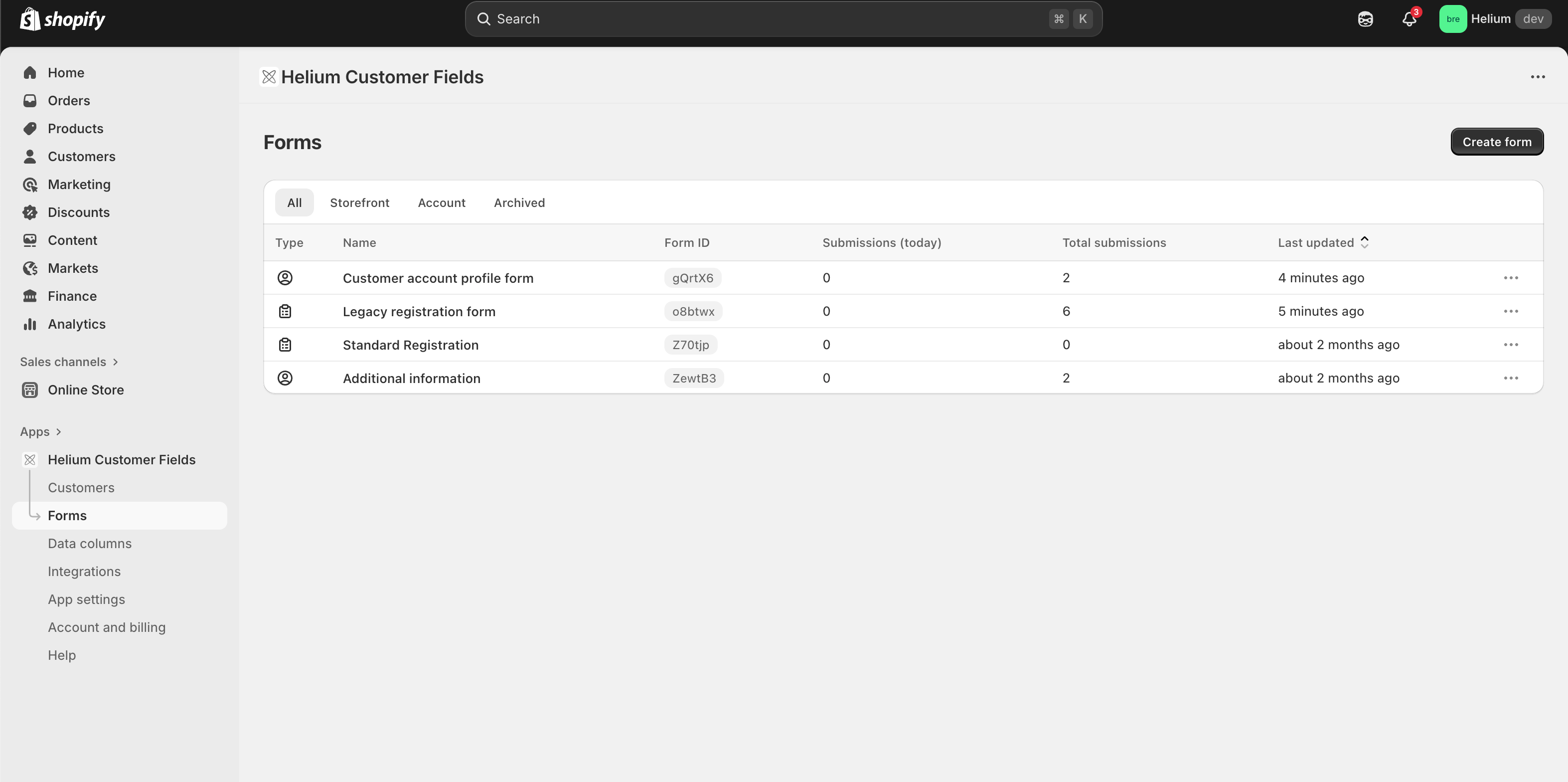Open the Home icon in sidebar
Viewport: 1568px width, 782px height.
[x=30, y=72]
